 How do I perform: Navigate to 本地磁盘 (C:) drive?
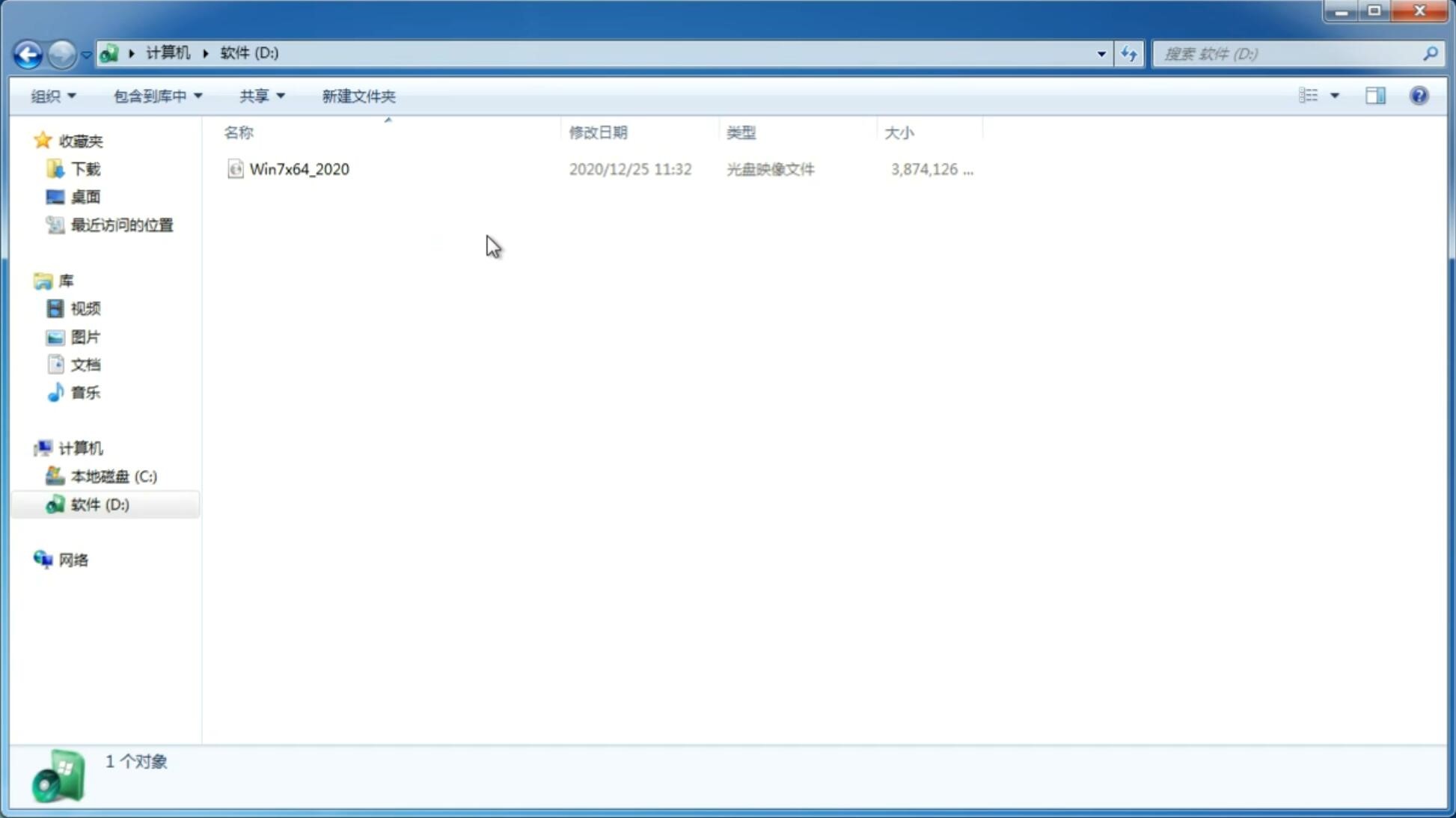click(113, 476)
